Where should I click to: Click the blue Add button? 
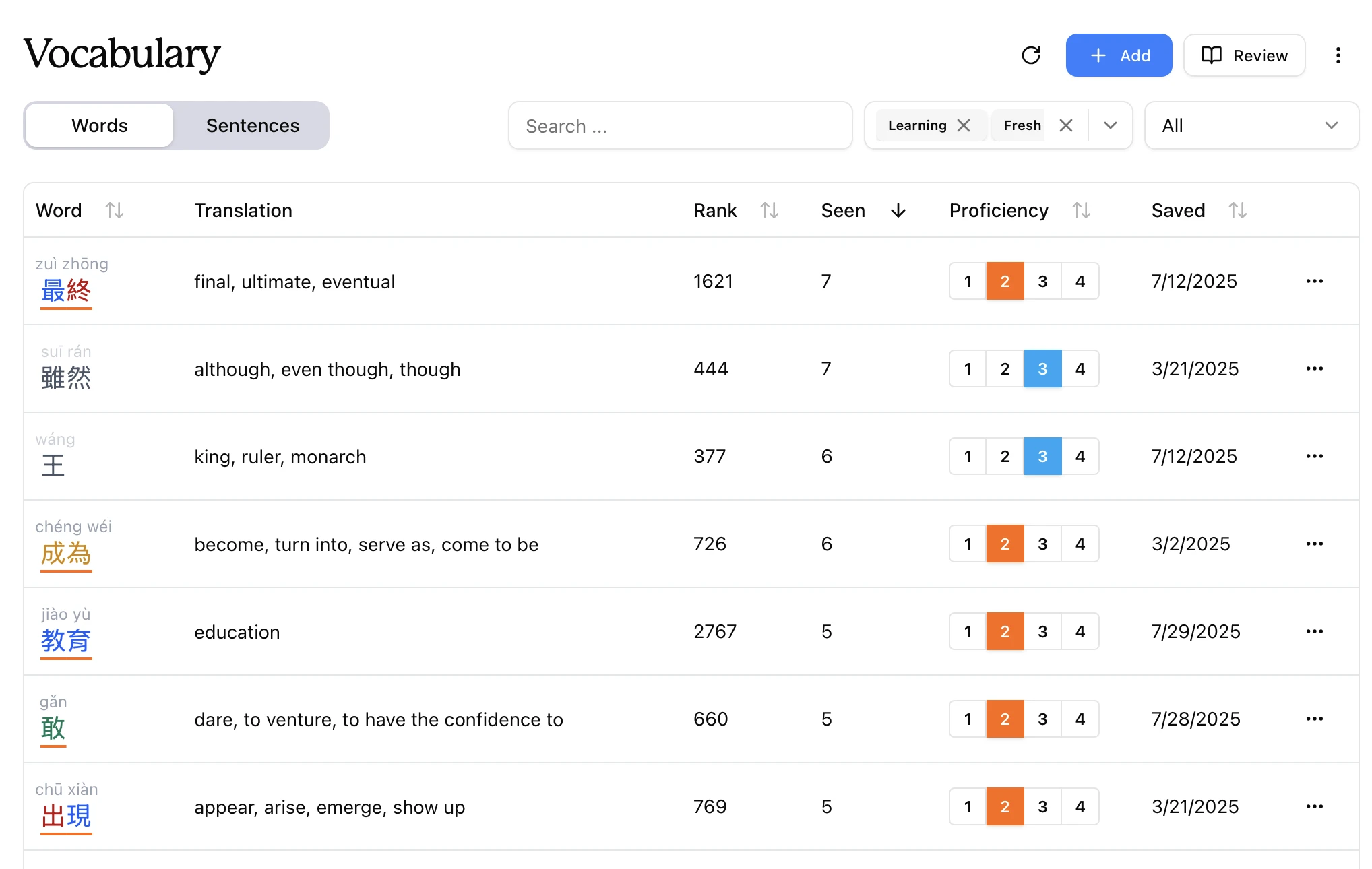pos(1119,55)
